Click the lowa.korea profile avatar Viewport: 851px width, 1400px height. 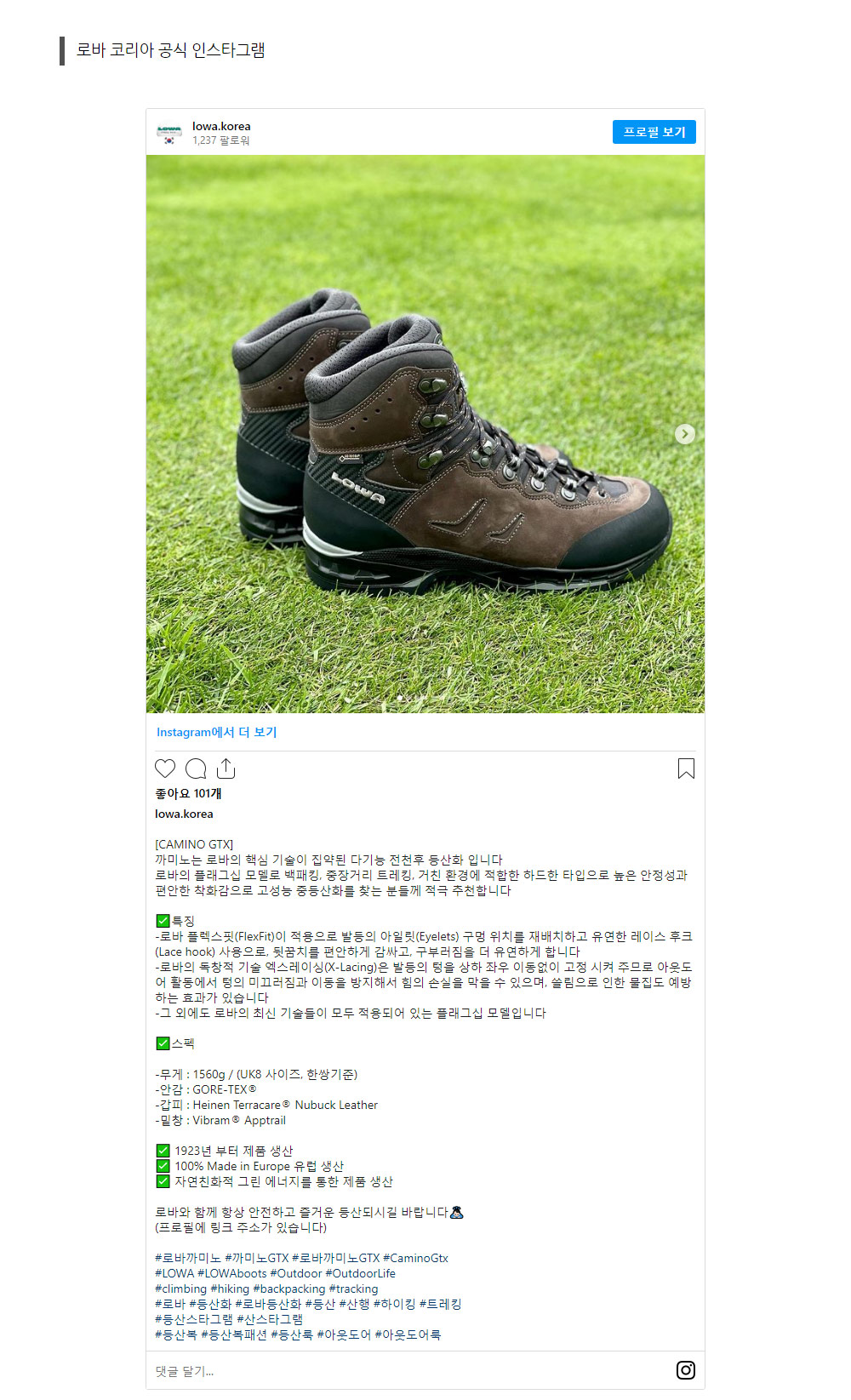click(x=169, y=133)
